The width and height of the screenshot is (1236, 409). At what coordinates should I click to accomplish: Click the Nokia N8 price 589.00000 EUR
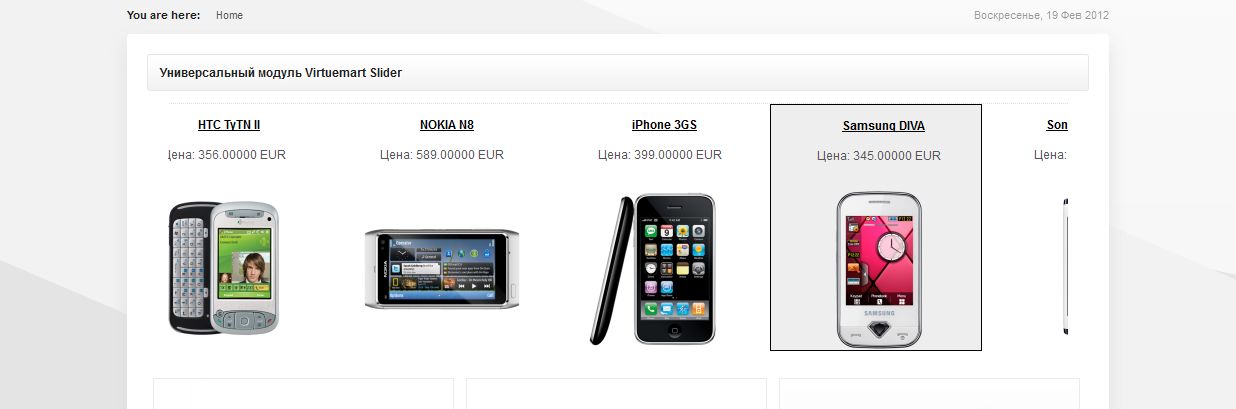[x=442, y=155]
